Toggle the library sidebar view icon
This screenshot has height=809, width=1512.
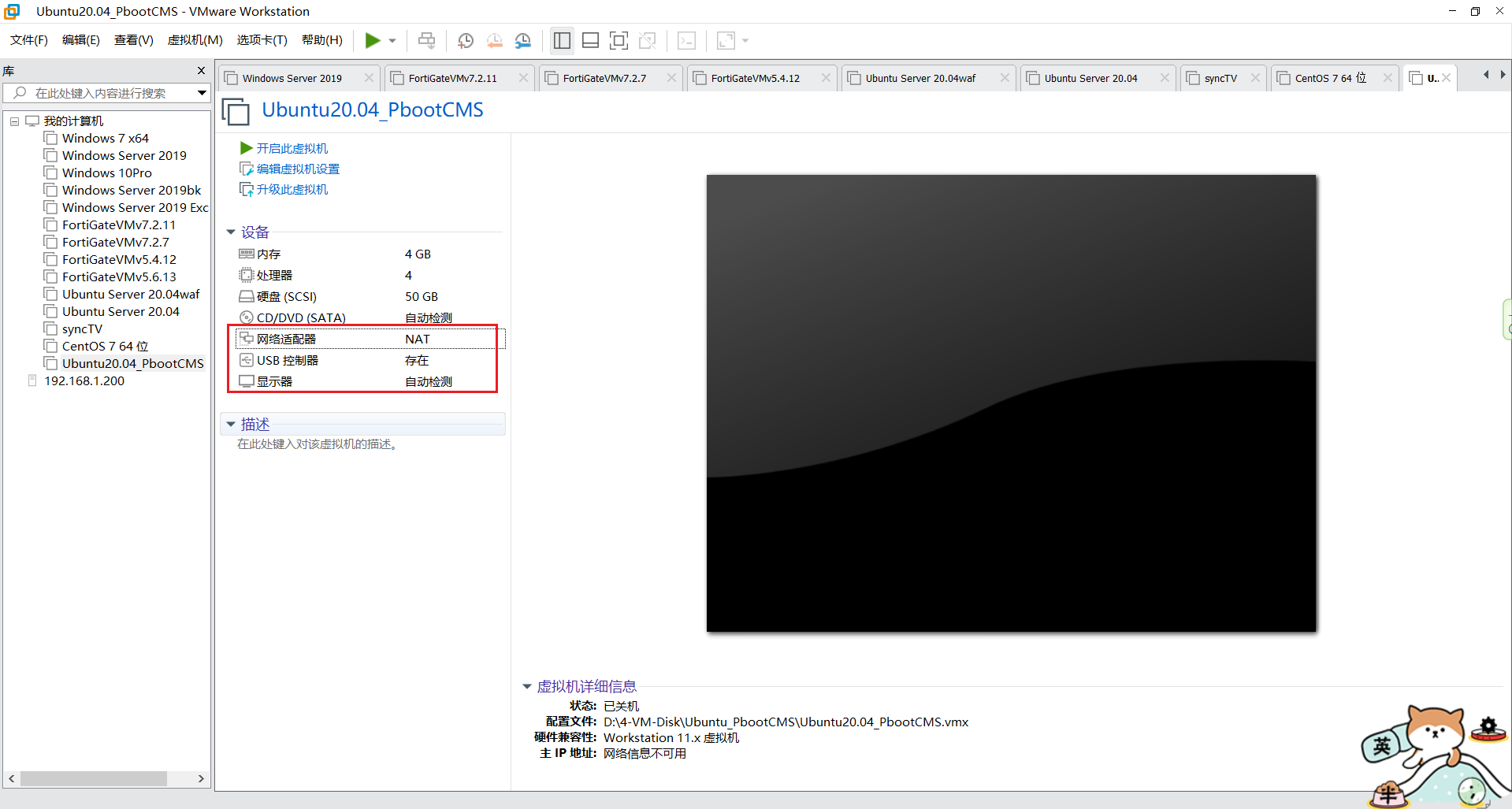pos(562,40)
